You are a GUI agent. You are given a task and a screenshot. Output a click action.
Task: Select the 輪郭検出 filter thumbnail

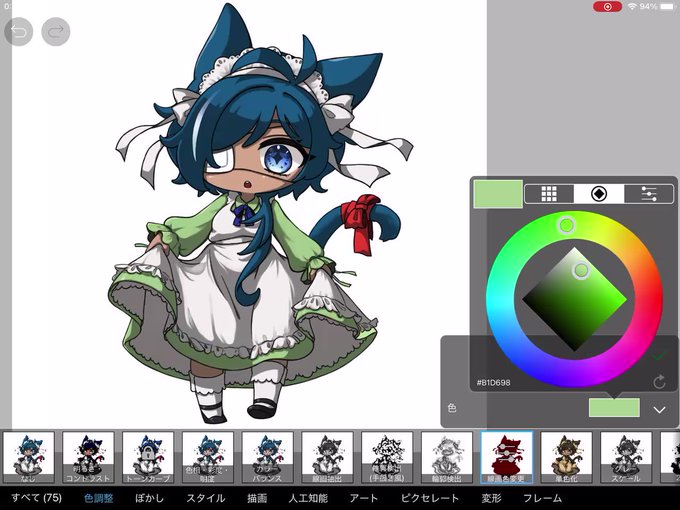447,457
